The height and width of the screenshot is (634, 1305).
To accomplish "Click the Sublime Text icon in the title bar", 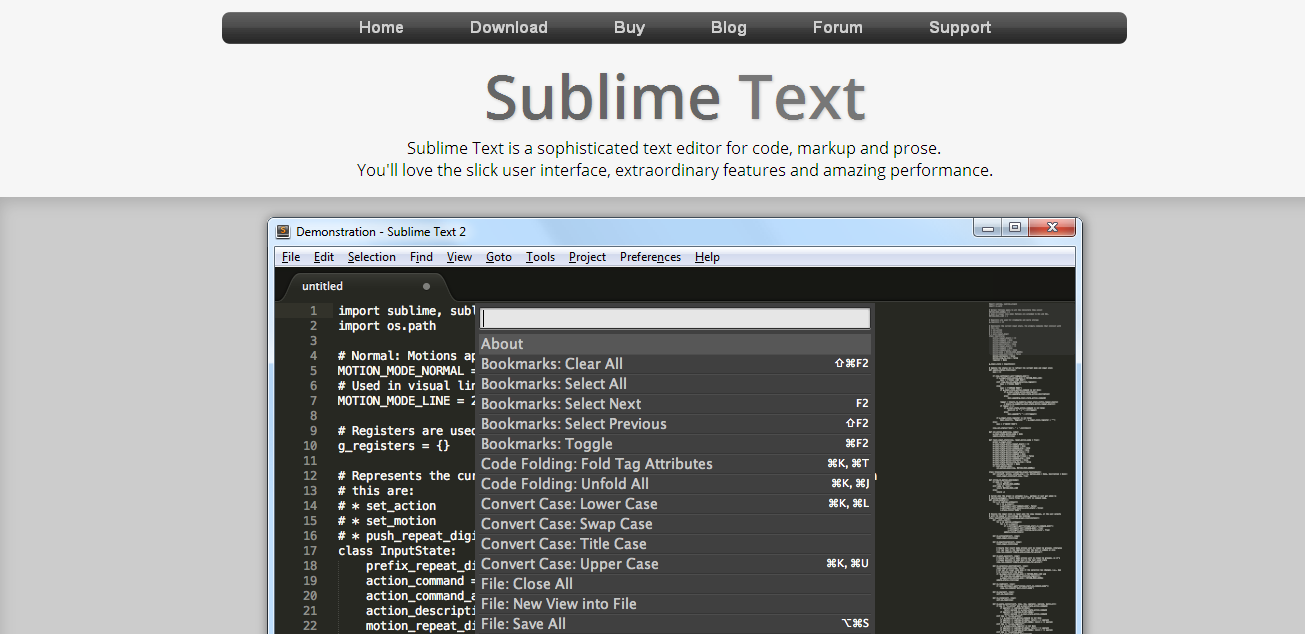I will point(283,232).
